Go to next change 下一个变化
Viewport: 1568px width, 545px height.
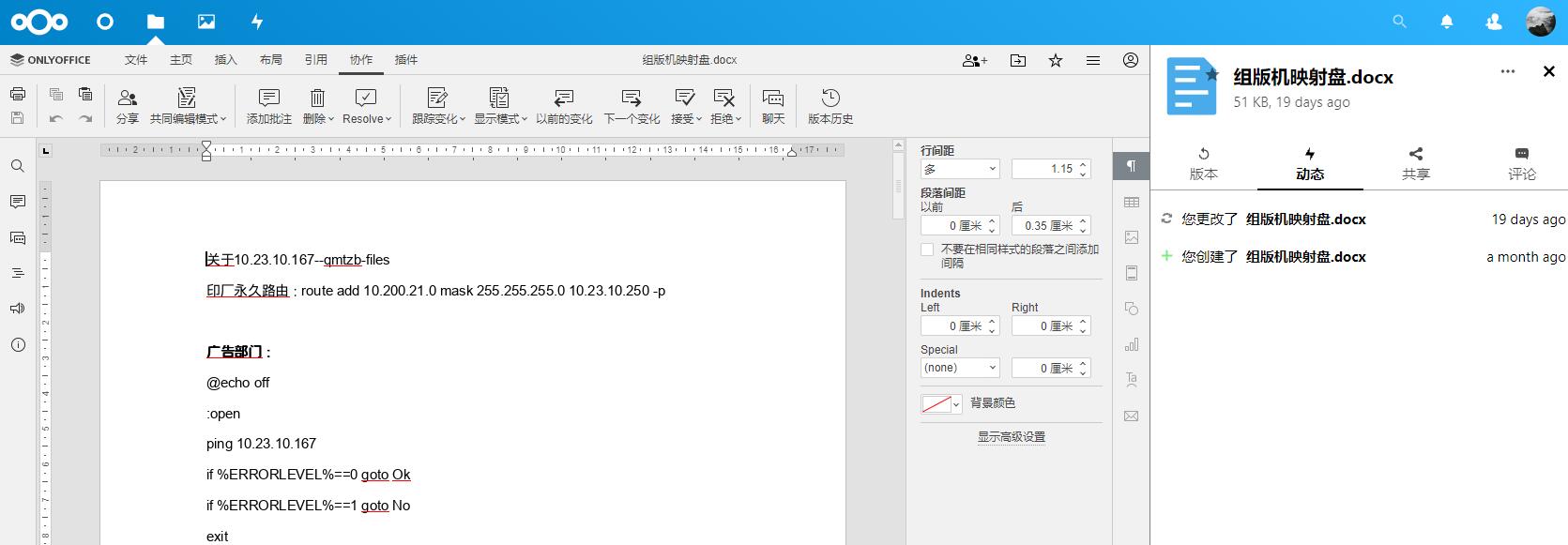pos(632,106)
